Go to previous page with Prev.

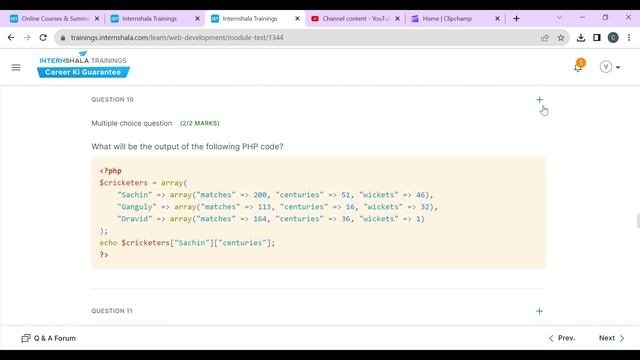pyautogui.click(x=562, y=338)
